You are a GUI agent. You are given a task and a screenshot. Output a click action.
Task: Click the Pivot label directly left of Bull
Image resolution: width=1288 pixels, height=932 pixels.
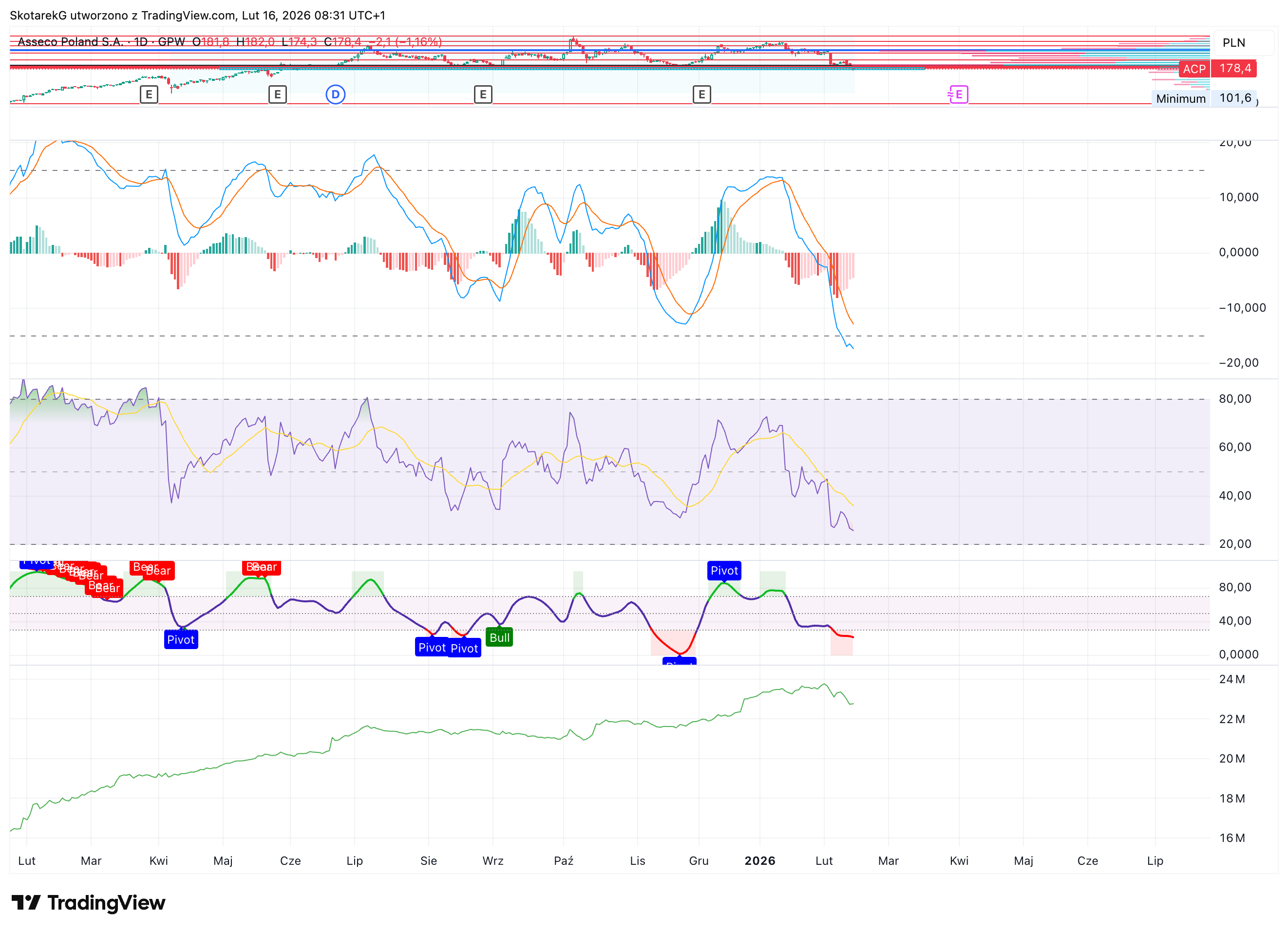pos(464,648)
